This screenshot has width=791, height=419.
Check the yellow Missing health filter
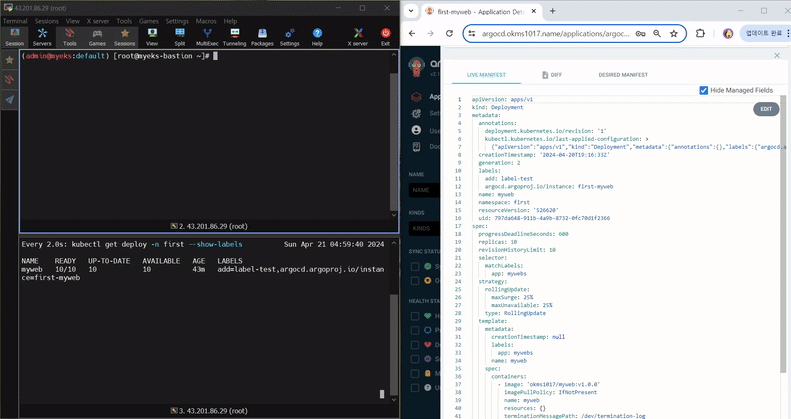click(415, 374)
